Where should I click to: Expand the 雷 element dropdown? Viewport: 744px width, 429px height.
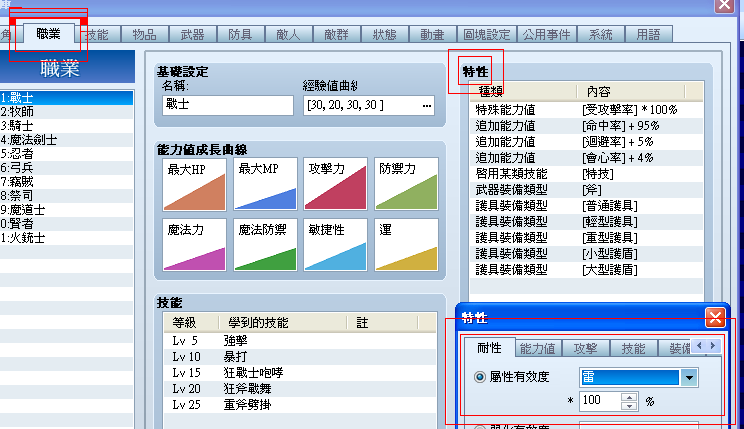[x=689, y=378]
